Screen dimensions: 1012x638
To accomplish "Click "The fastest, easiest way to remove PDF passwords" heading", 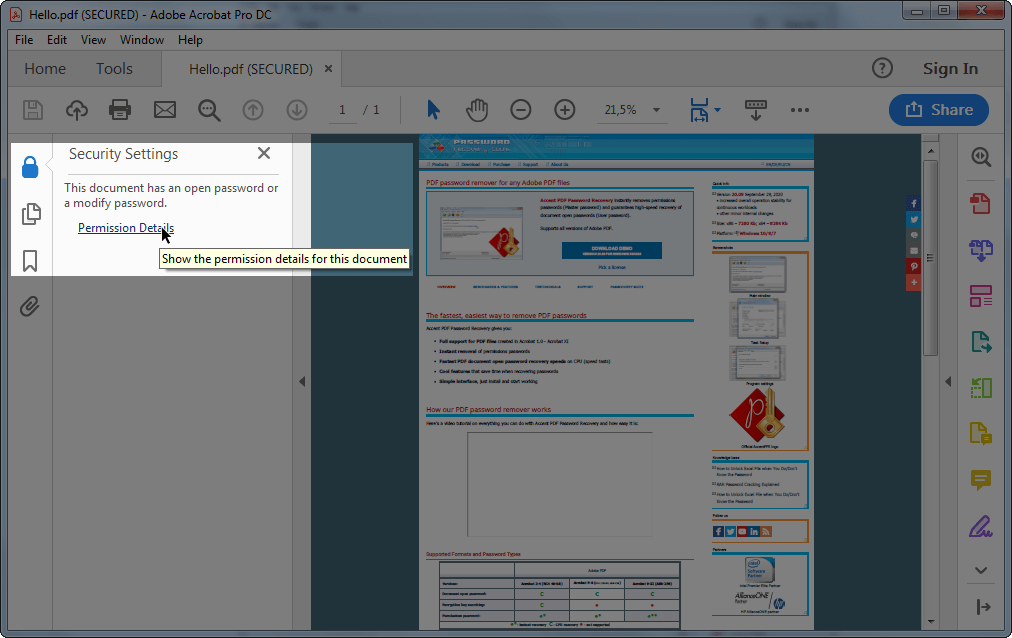I will click(x=506, y=315).
